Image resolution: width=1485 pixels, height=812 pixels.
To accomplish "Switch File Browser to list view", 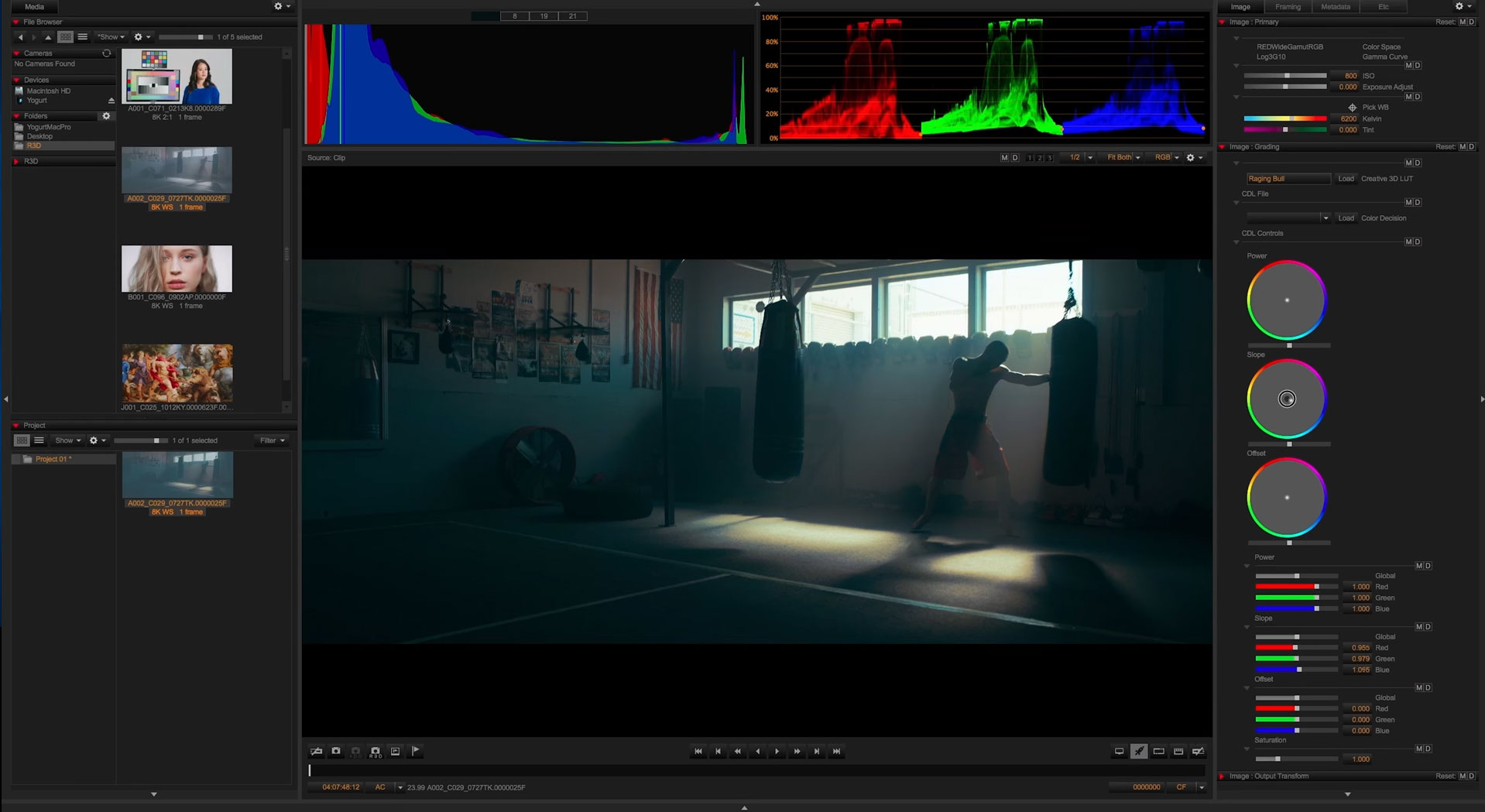I will pyautogui.click(x=82, y=37).
